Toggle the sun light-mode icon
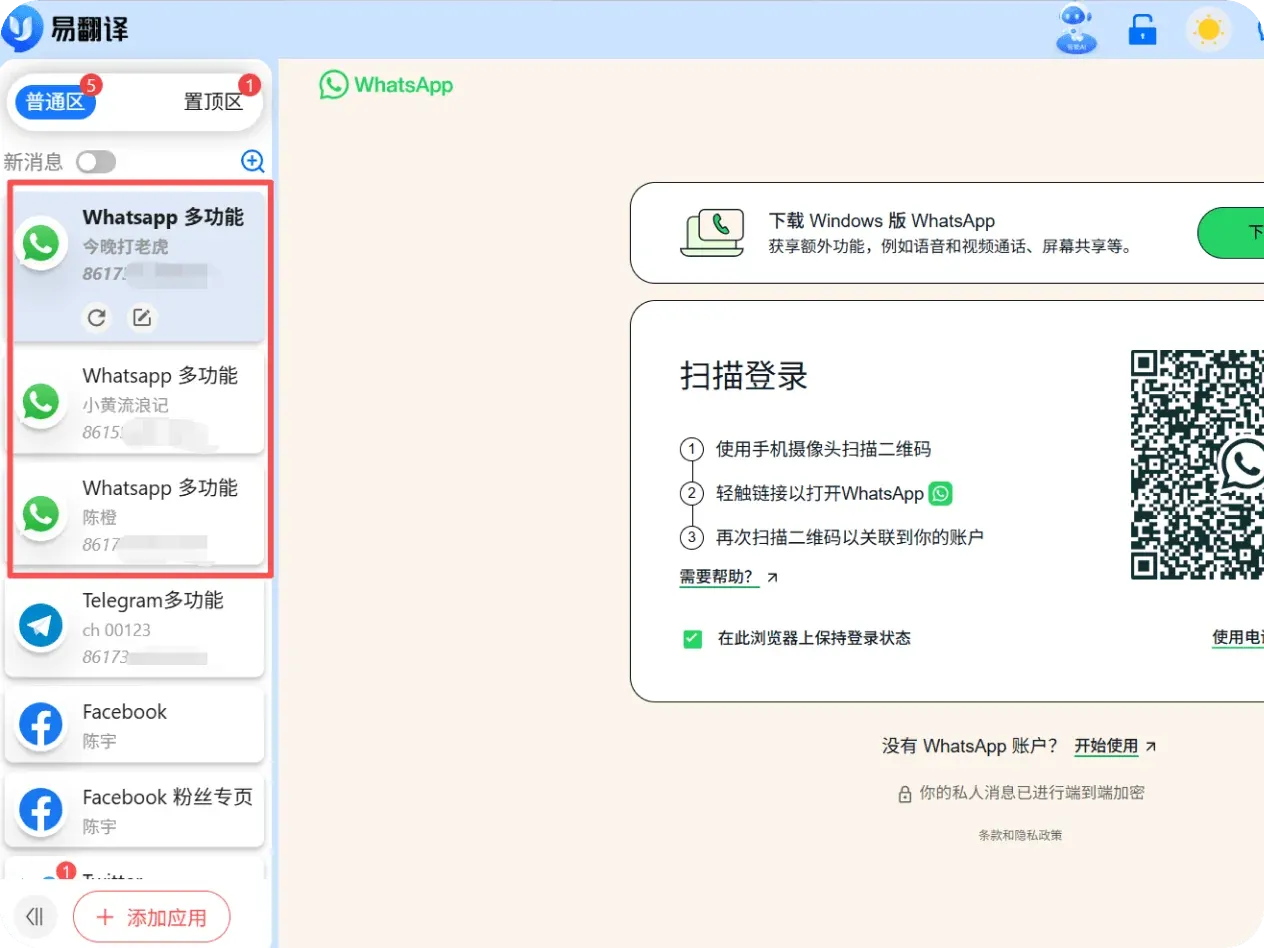The image size is (1264, 948). click(x=1209, y=30)
